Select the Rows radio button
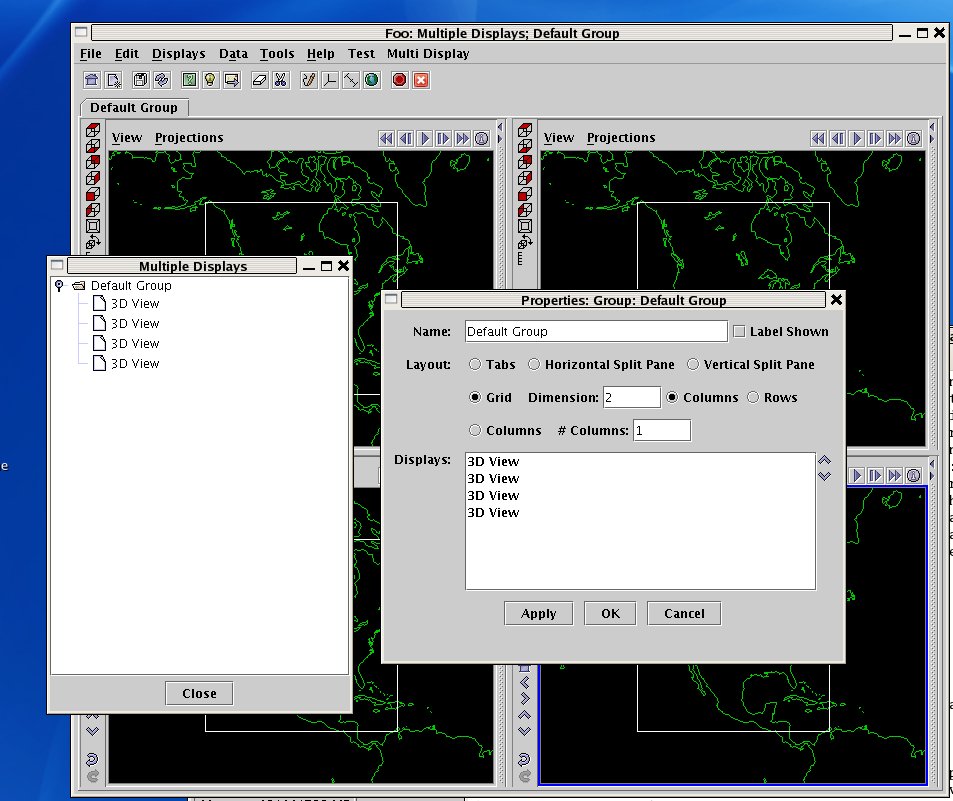 [753, 398]
